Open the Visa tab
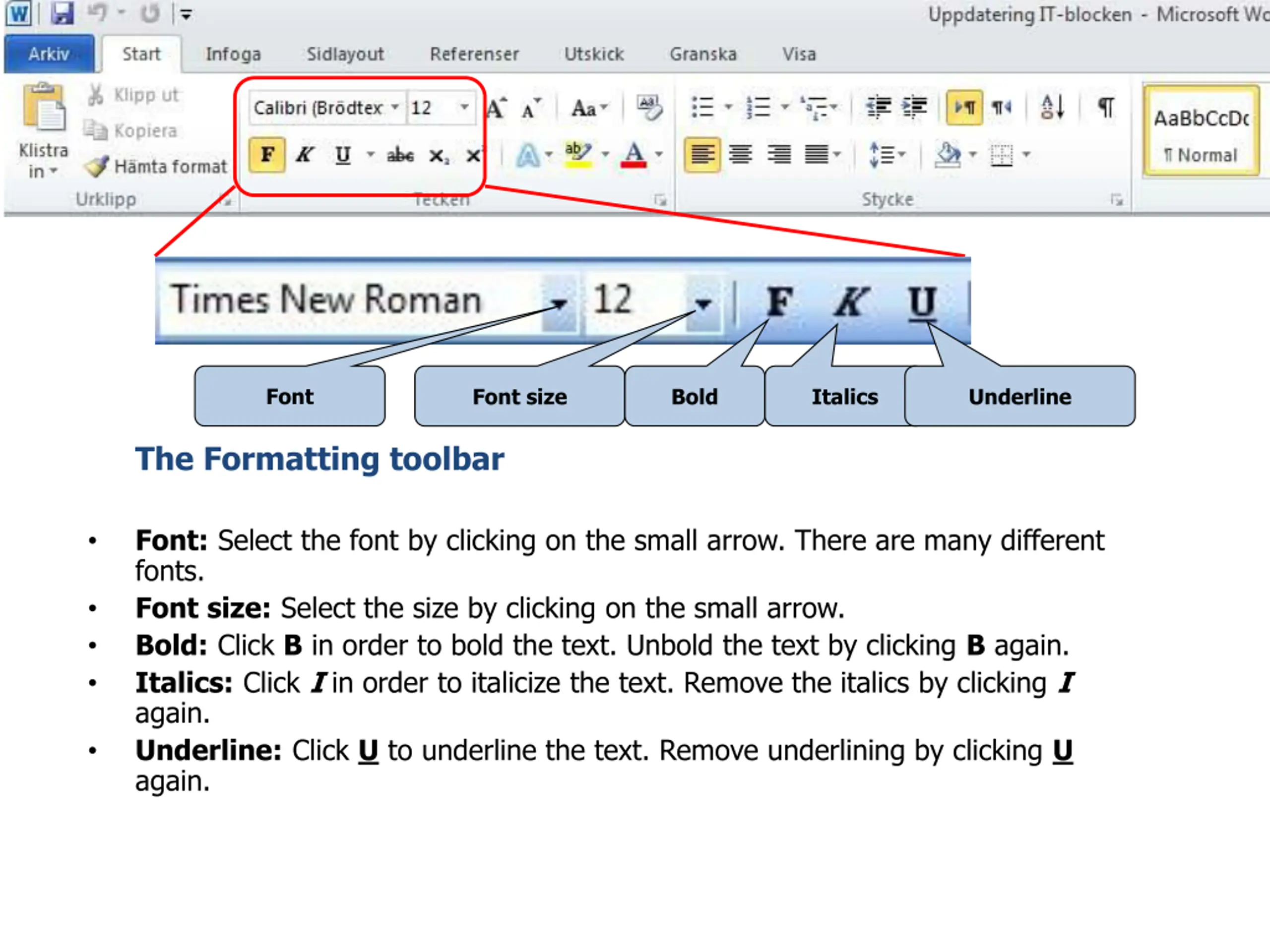Image resolution: width=1270 pixels, height=952 pixels. 799,54
